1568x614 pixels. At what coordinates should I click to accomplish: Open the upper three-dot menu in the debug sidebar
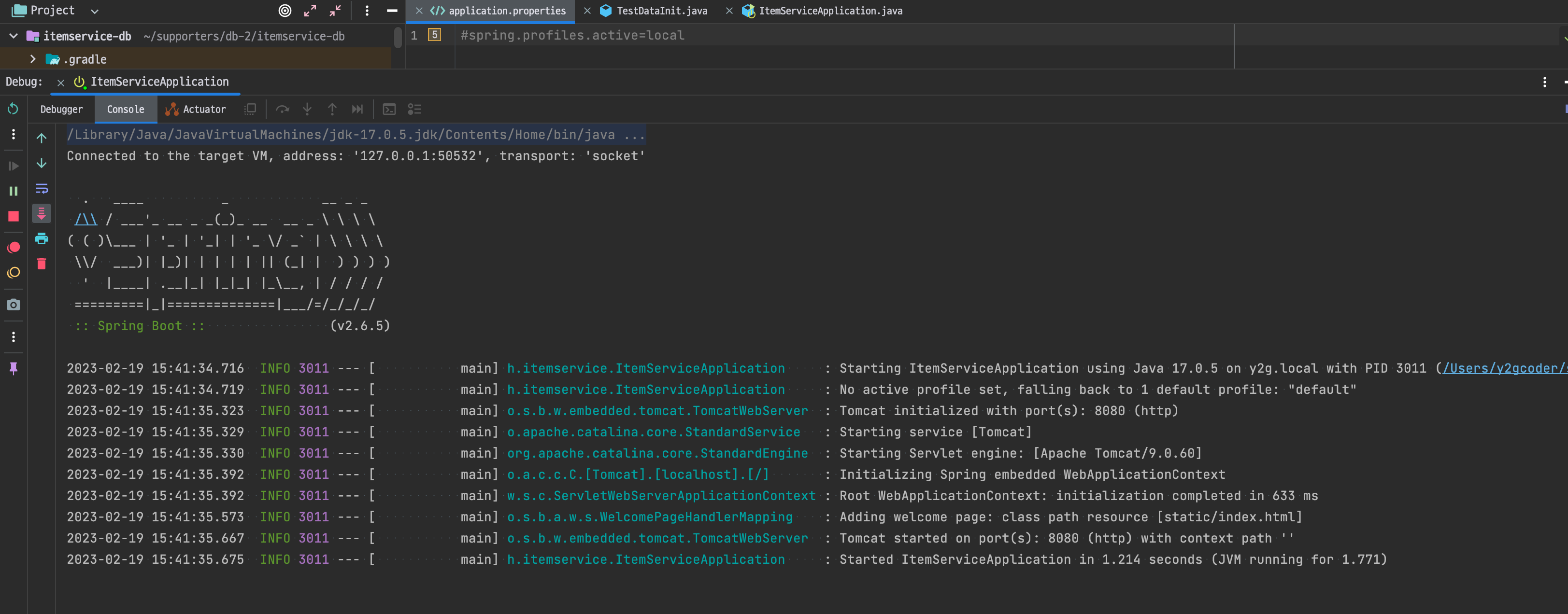pos(13,135)
